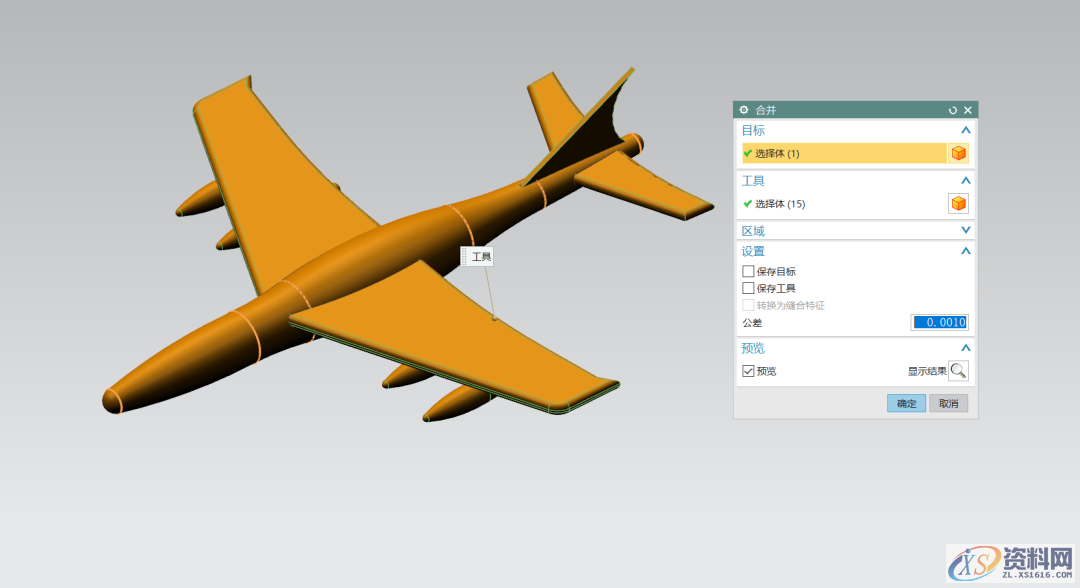Viewport: 1080px width, 588px height.
Task: Click the 公差 tolerance input field
Action: [x=939, y=322]
